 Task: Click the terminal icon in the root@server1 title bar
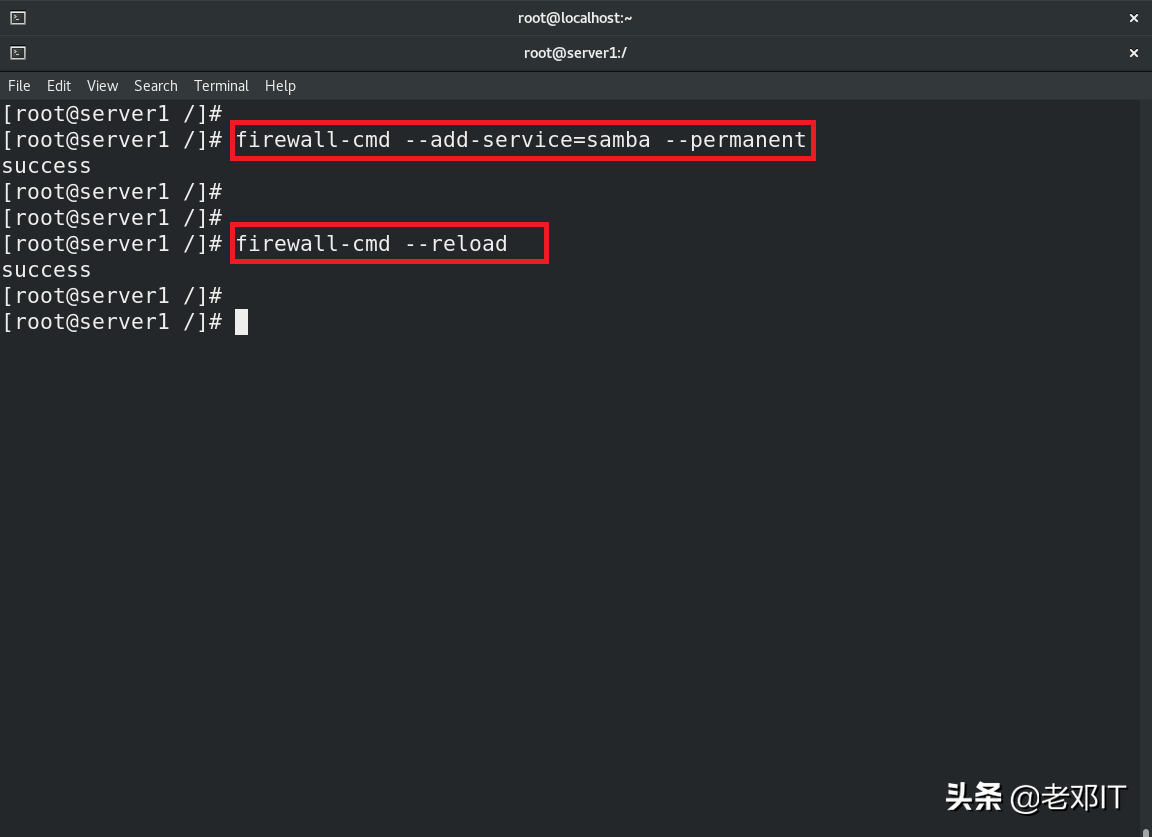18,53
